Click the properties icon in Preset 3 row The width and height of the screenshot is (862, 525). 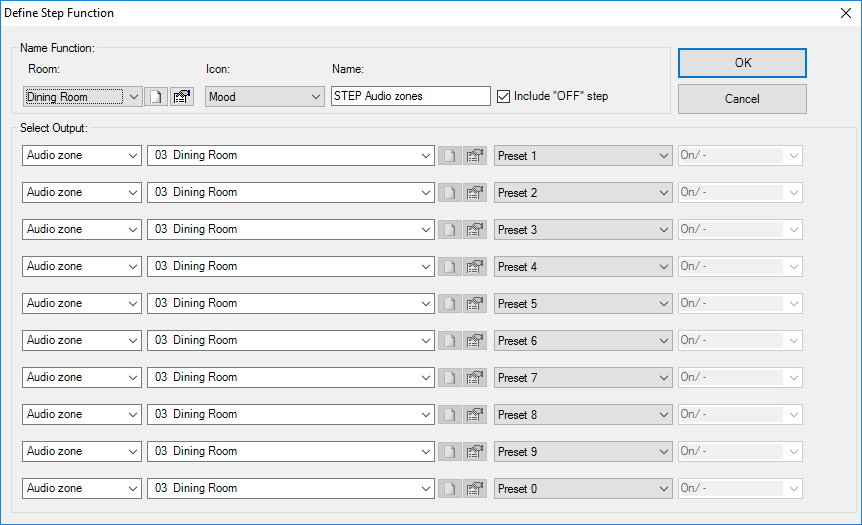click(x=475, y=229)
